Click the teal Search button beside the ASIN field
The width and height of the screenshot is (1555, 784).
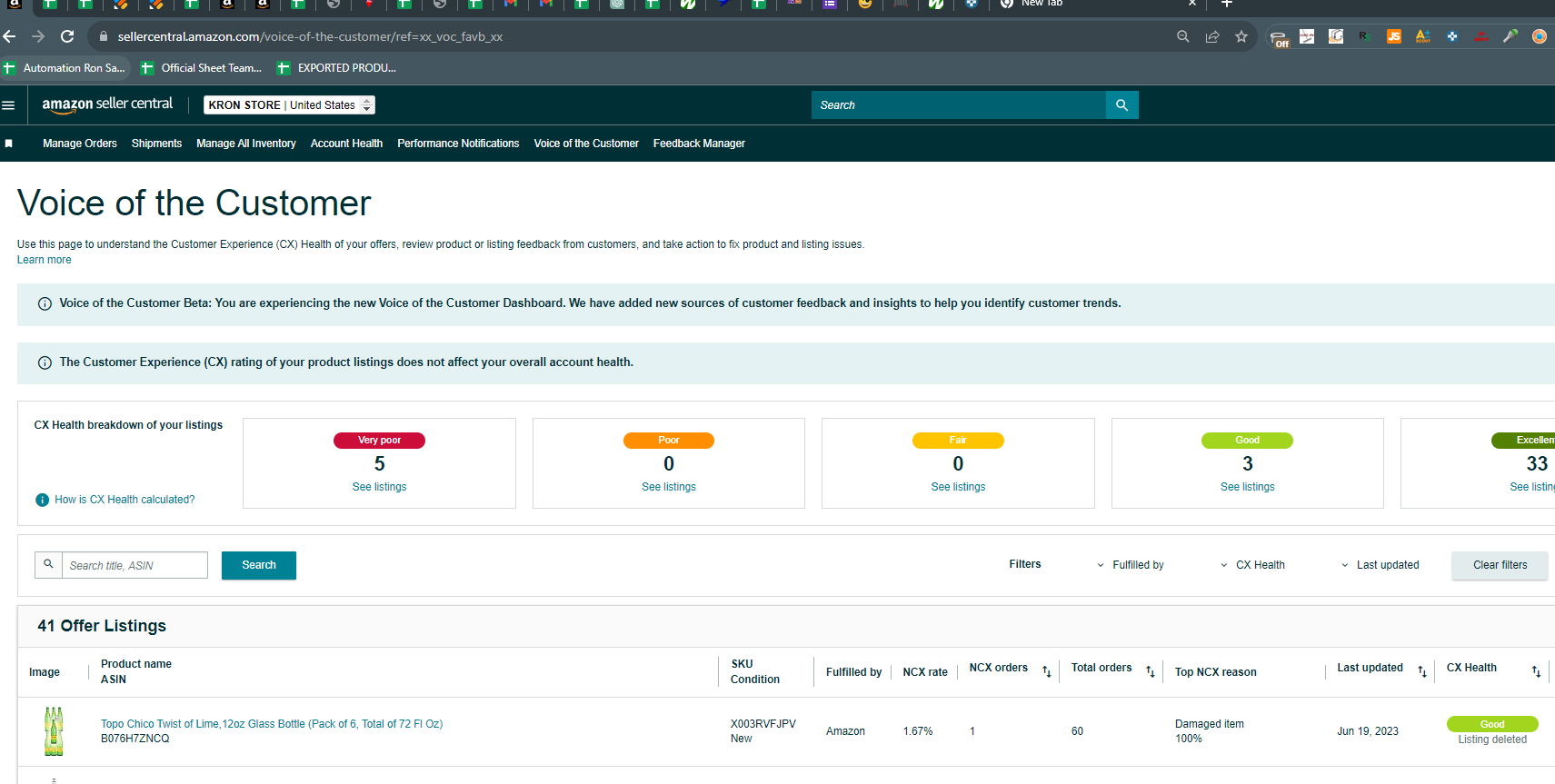click(x=259, y=565)
